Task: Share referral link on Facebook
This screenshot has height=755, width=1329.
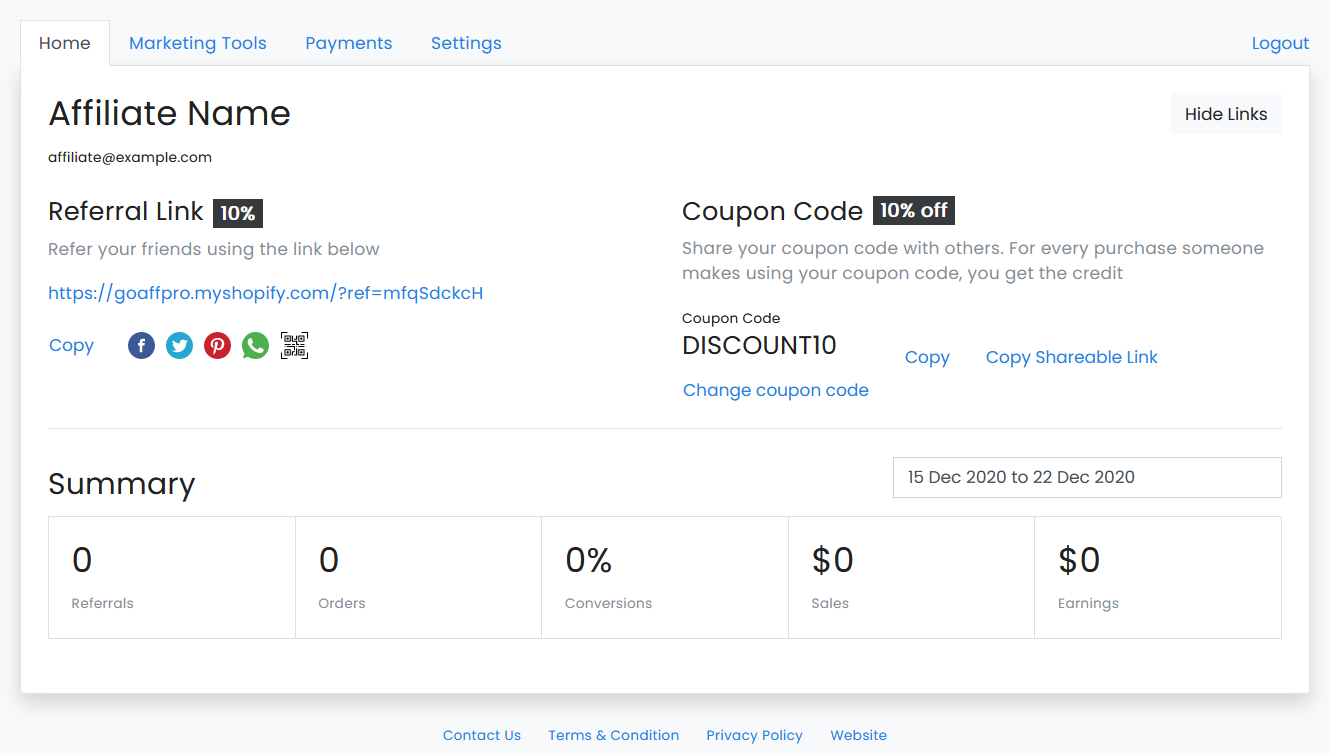Action: pos(141,345)
